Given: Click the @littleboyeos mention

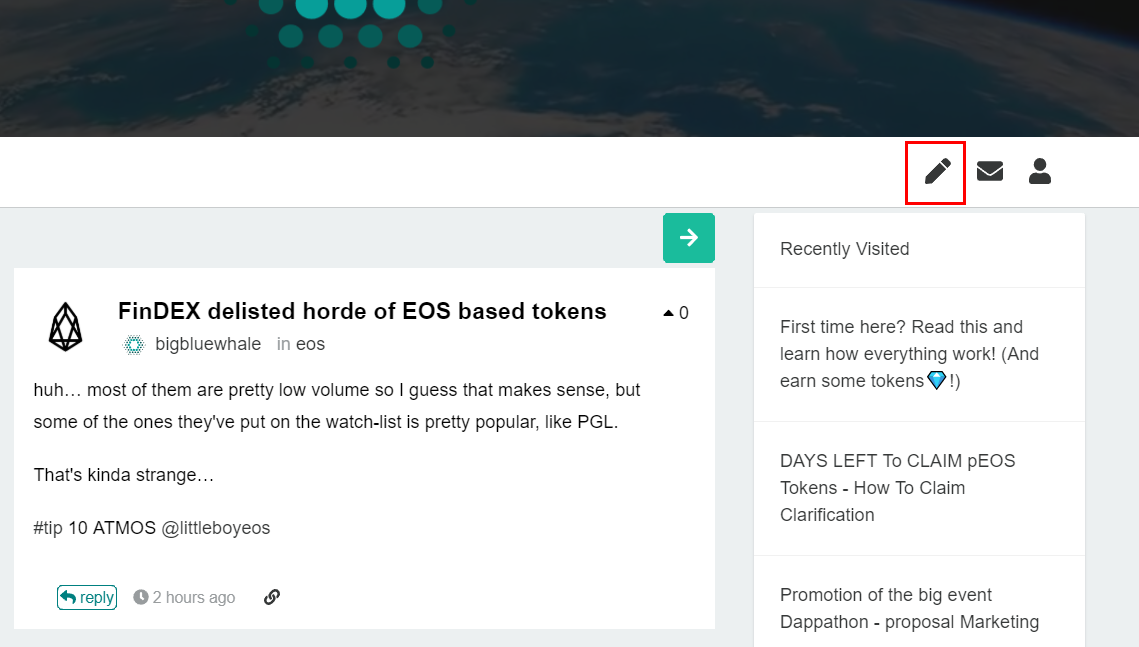Looking at the screenshot, I should [x=216, y=528].
